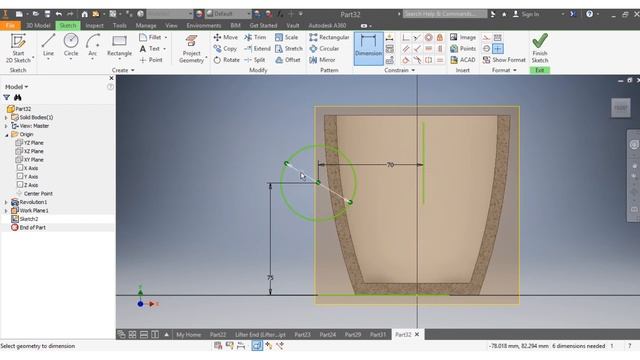The width and height of the screenshot is (640, 360).
Task: Apply the Stretch tool
Action: tap(289, 49)
